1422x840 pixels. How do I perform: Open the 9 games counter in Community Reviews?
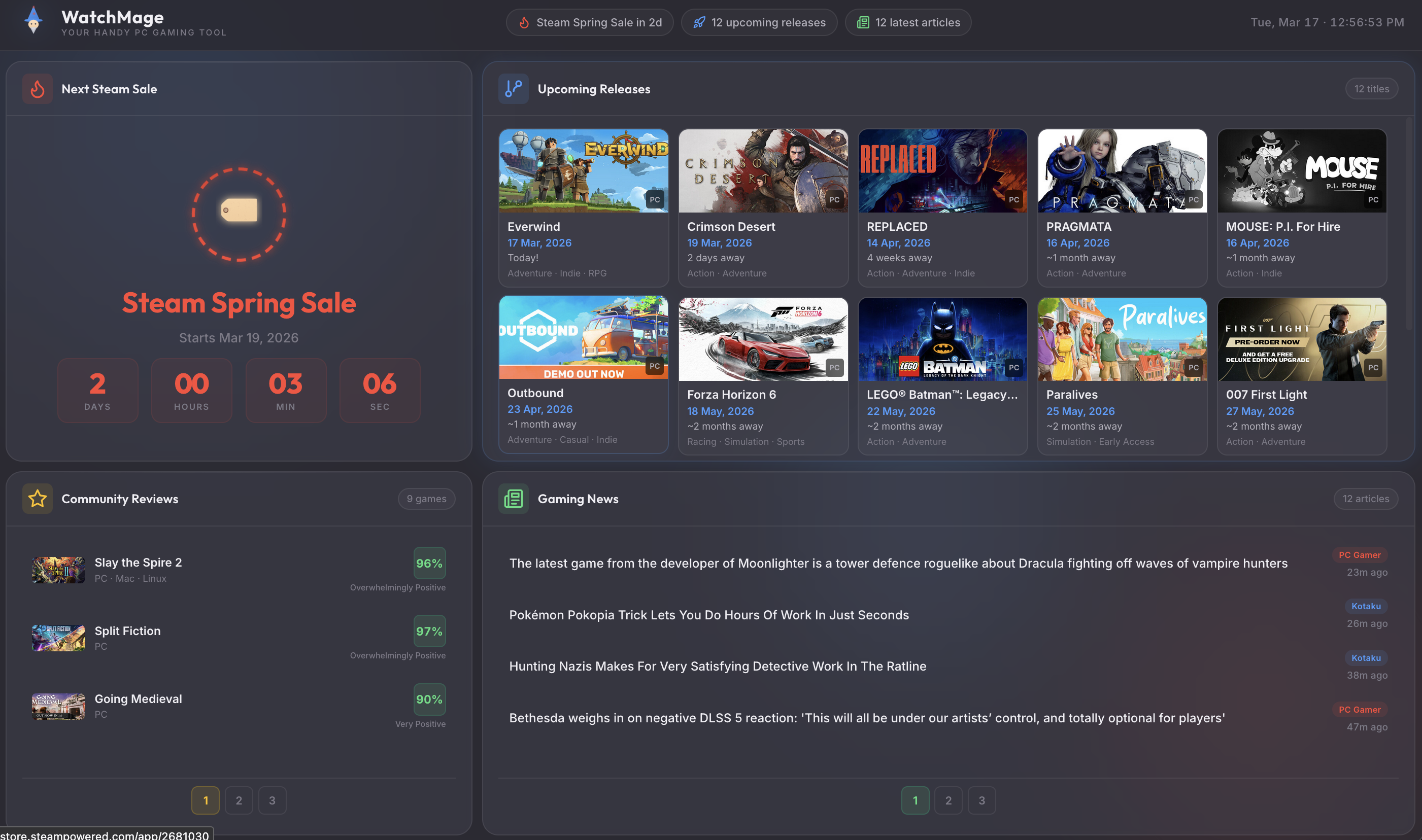click(426, 498)
